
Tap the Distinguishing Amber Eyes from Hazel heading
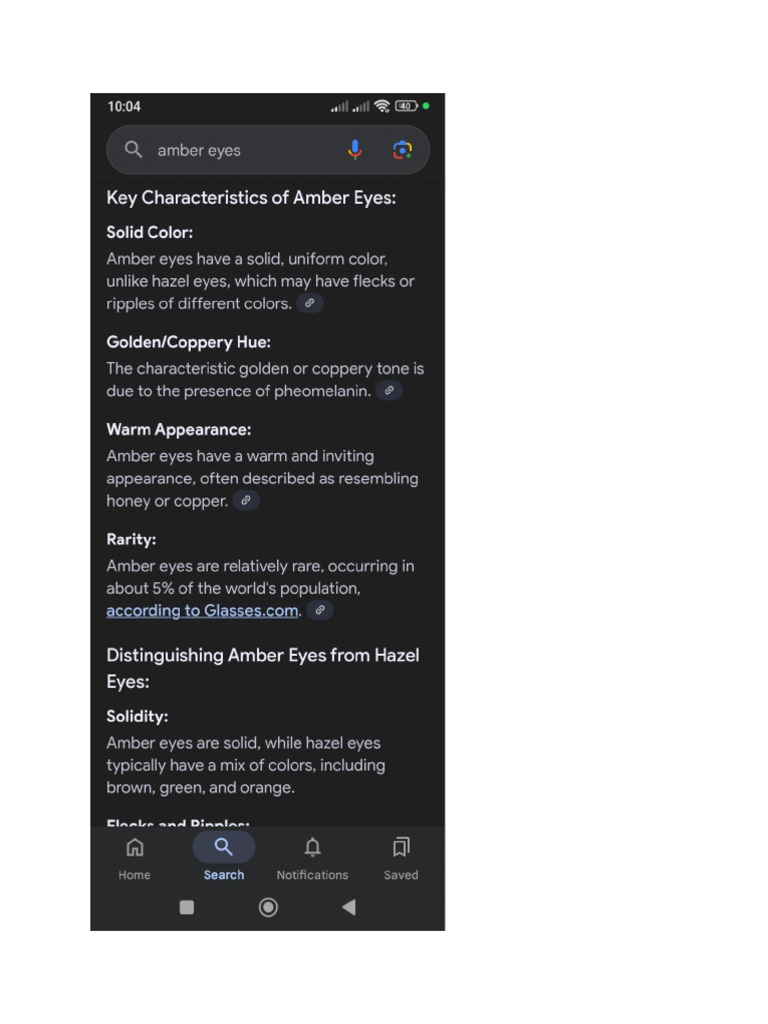tap(263, 668)
